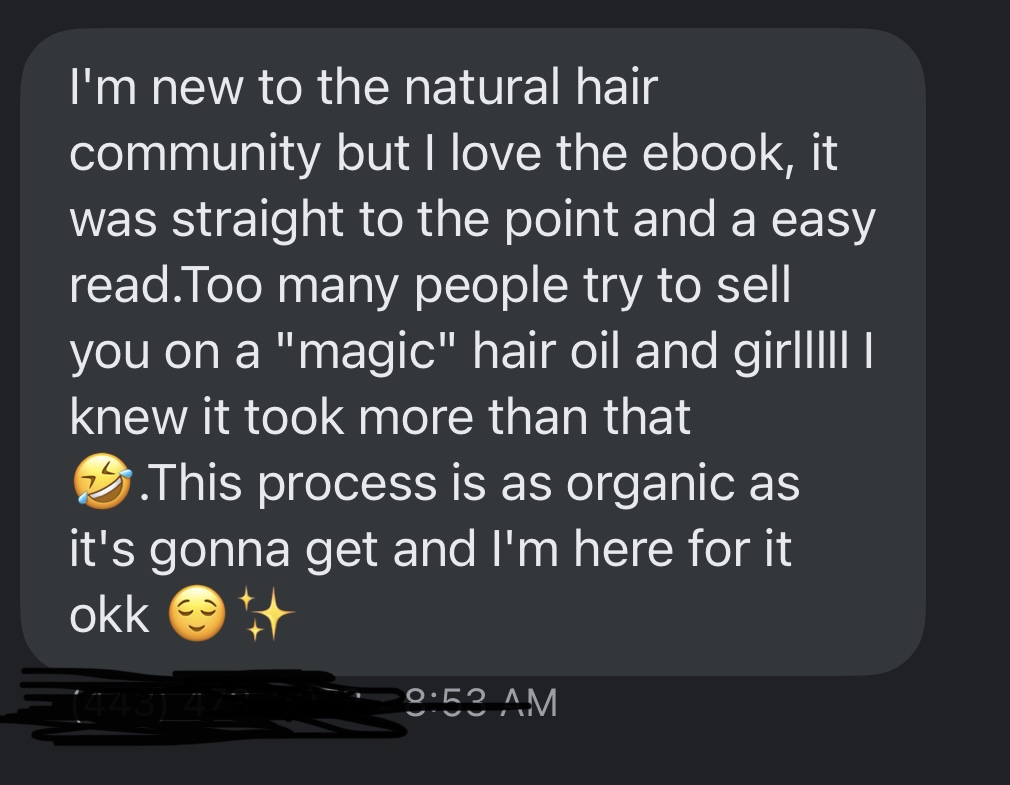Click the word "community" in the message
The image size is (1010, 785).
195,153
